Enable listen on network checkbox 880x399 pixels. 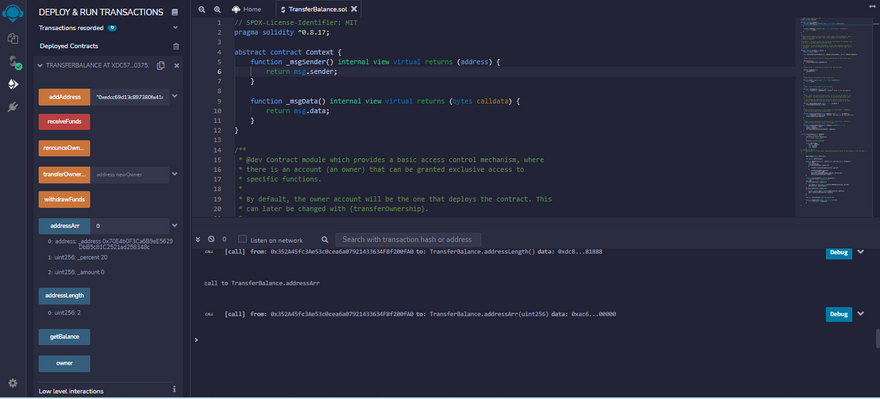[x=242, y=239]
